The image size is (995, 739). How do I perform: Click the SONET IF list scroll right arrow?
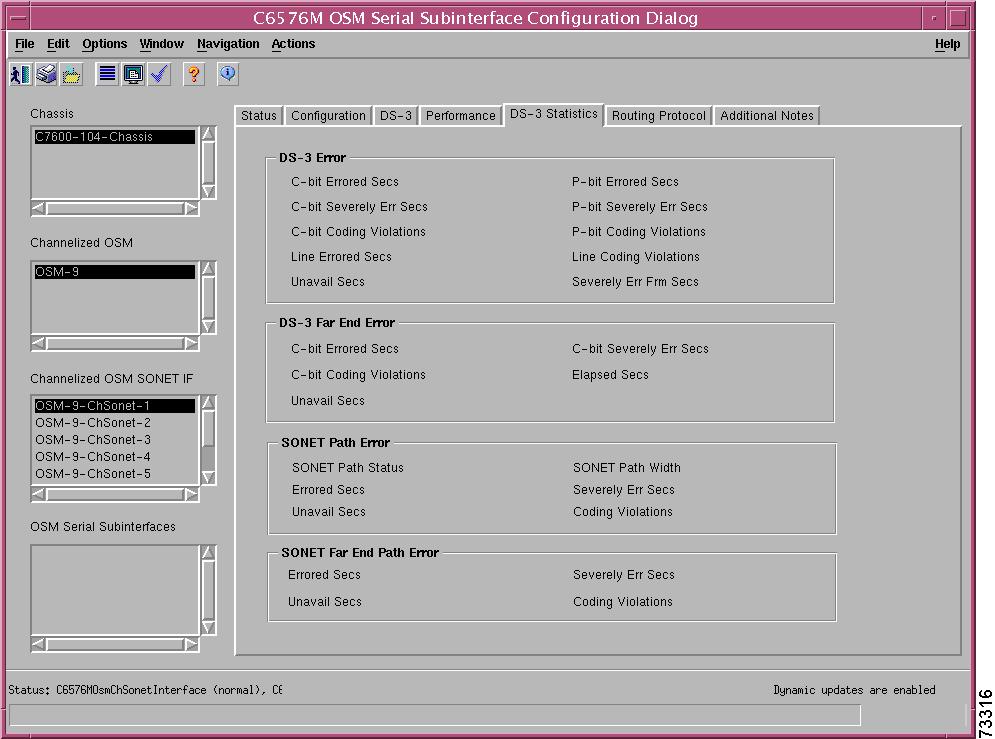(x=192, y=494)
